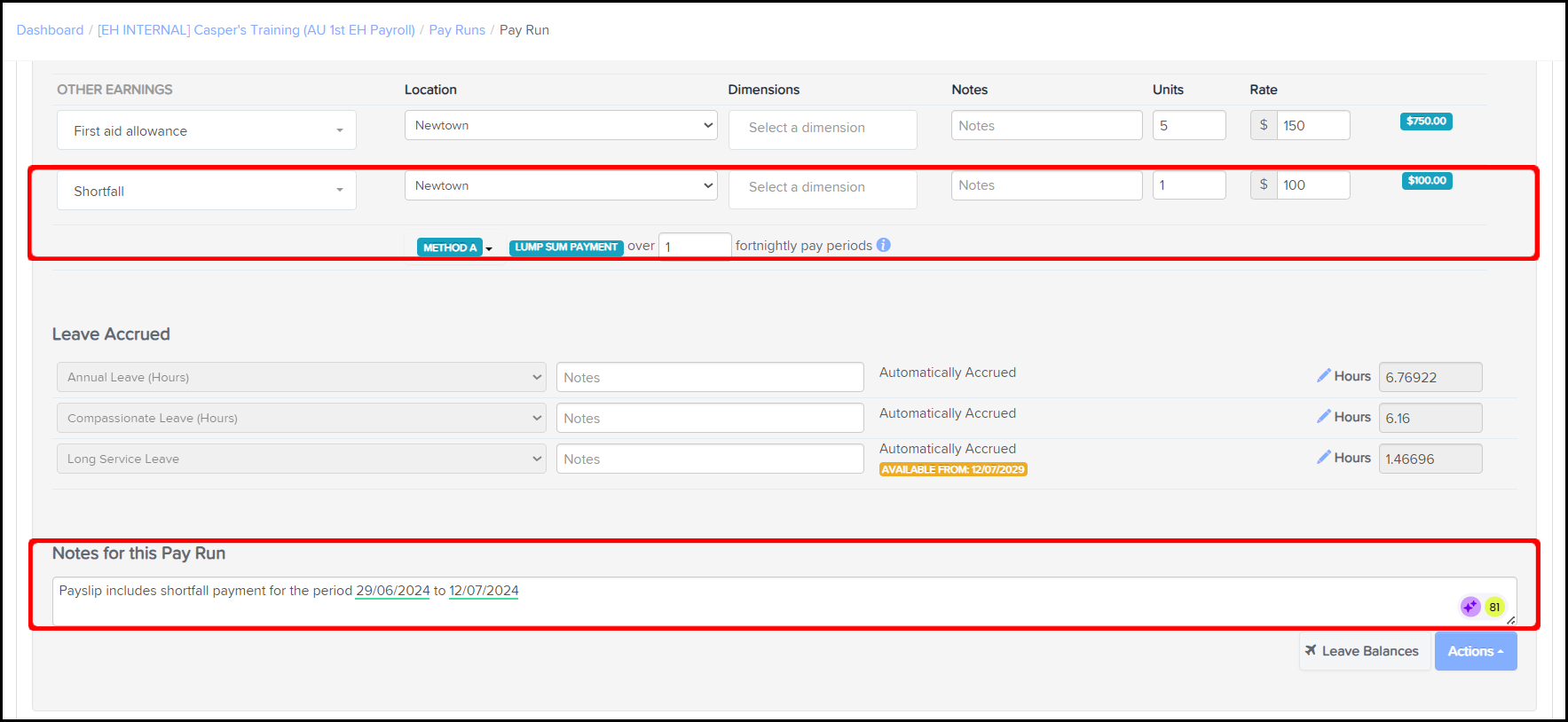Viewport: 1568px width, 722px height.
Task: Click pencil icon to edit Long Service Leave hours
Action: tap(1323, 458)
